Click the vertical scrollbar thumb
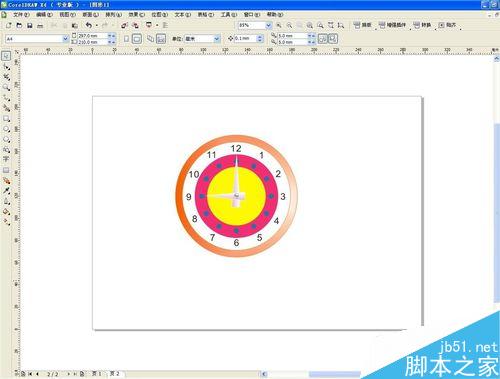Viewport: 500px width, 379px height. pos(497,213)
